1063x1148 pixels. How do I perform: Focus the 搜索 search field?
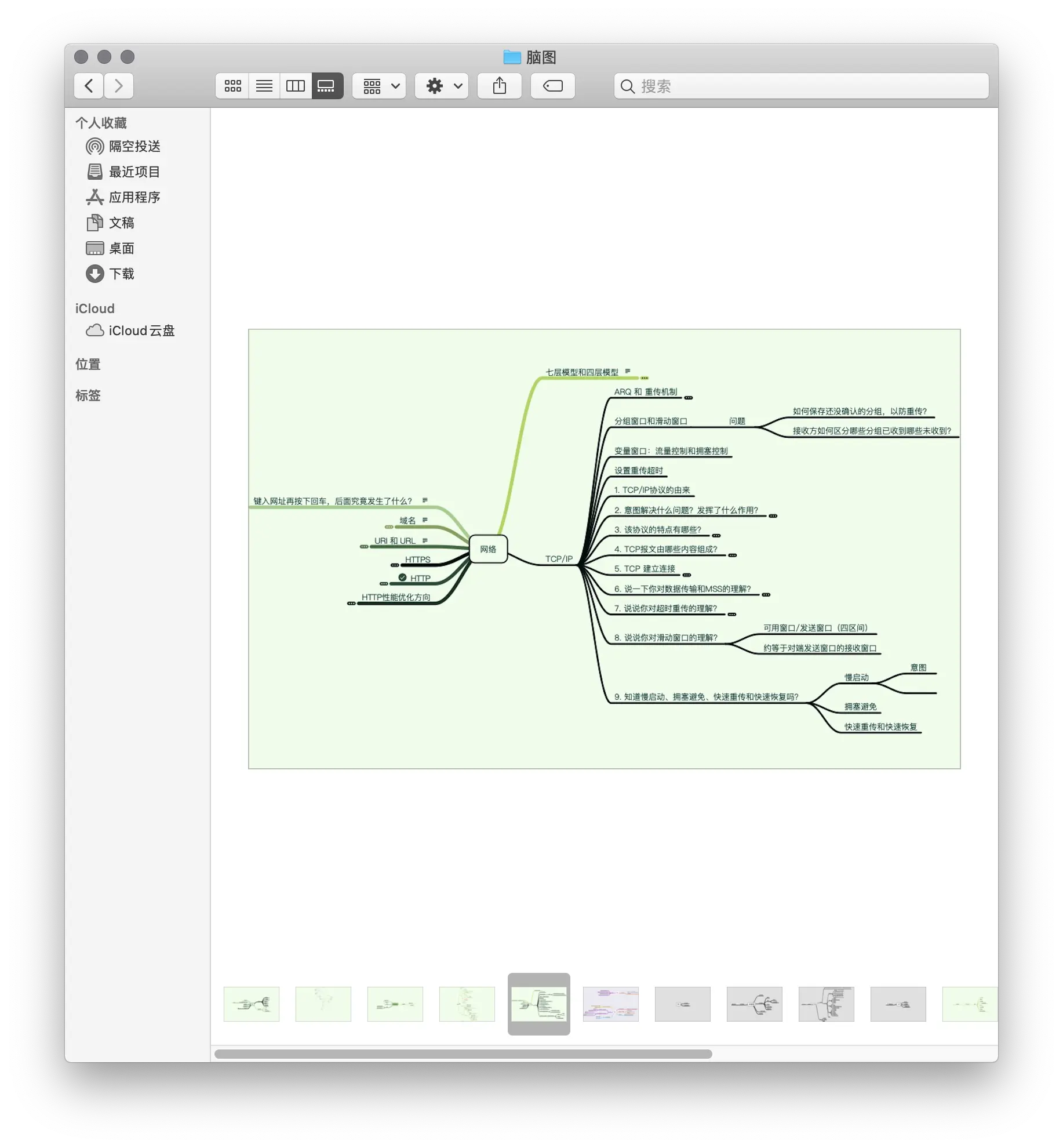(x=802, y=86)
